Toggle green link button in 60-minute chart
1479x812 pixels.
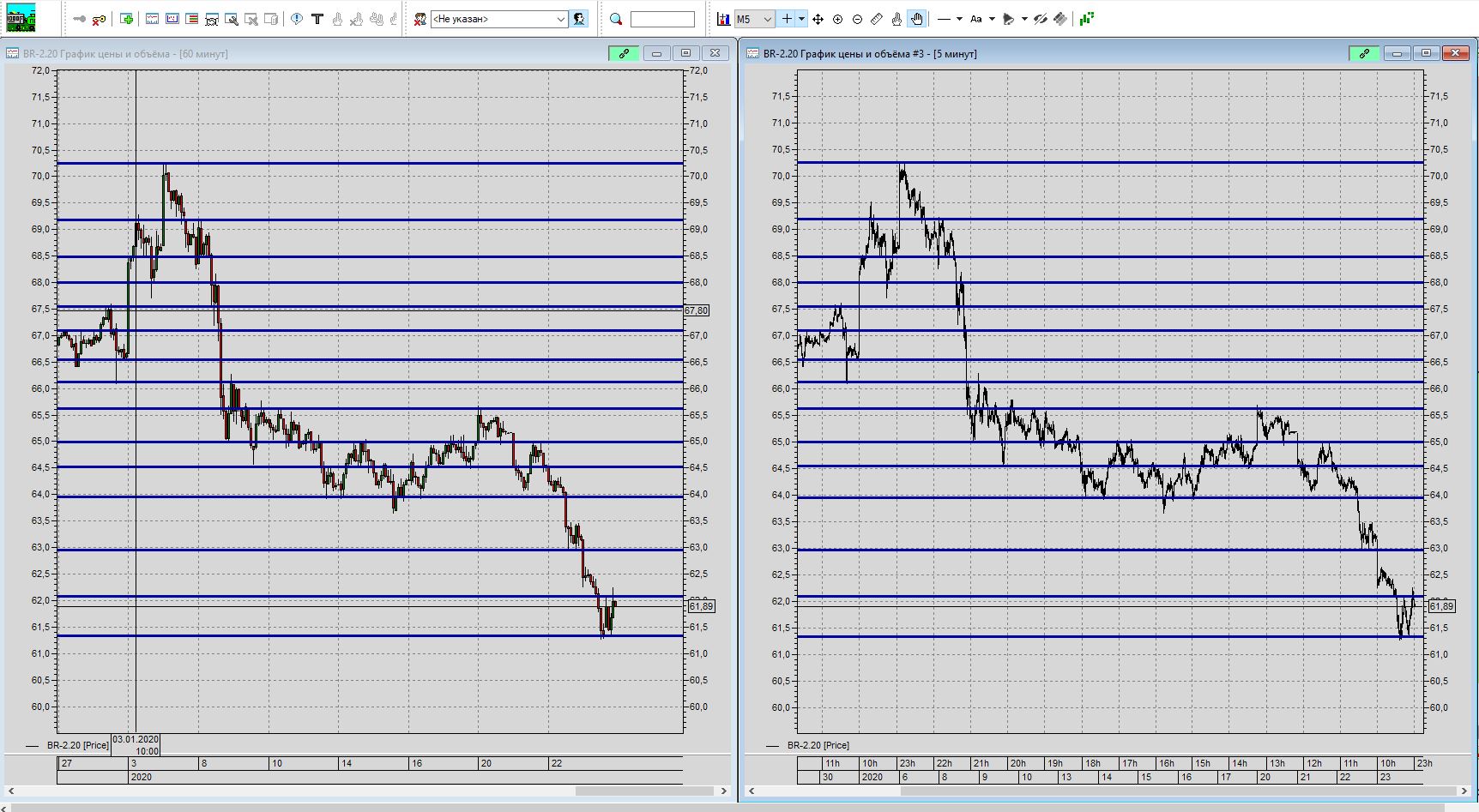(x=624, y=53)
